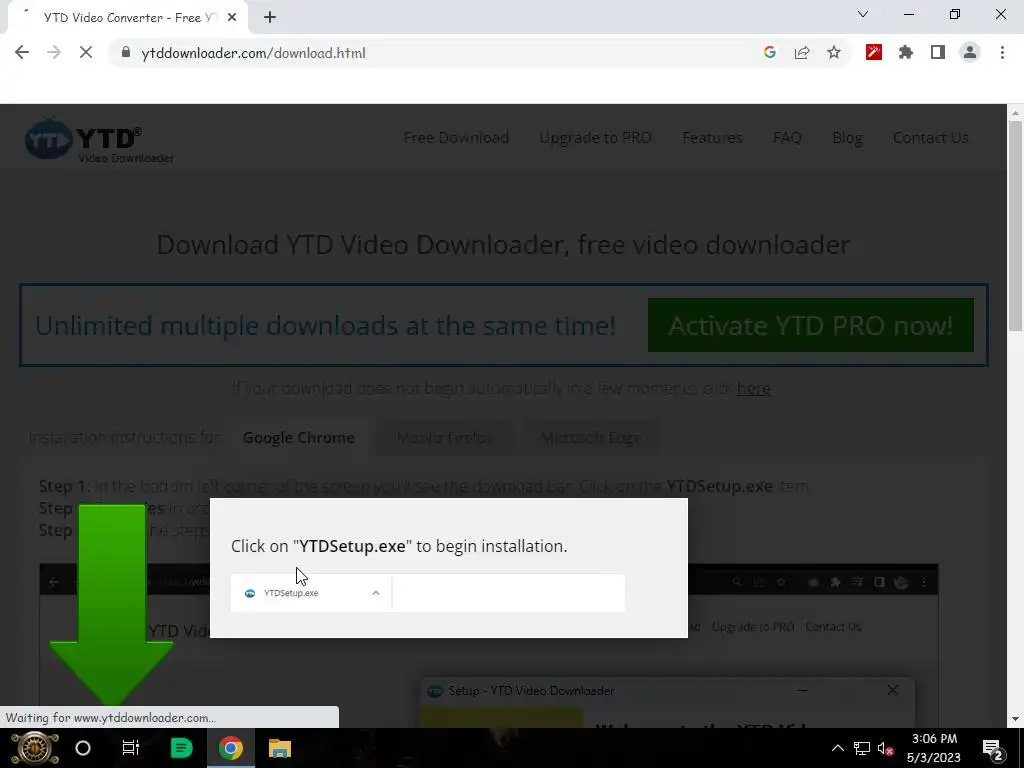1024x768 pixels.
Task: Open the Windows Start button
Action: pos(34,748)
